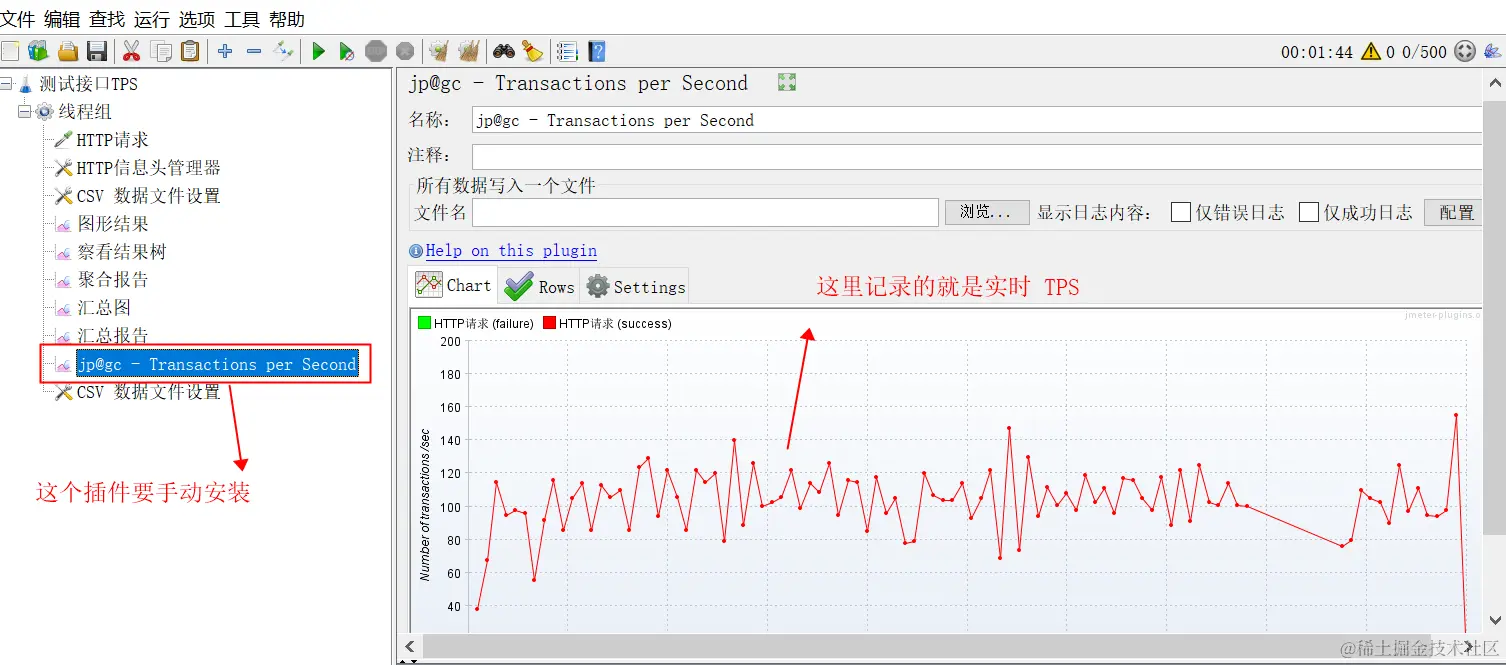Click the red HTTP请求 (success) legend swatch

point(549,323)
